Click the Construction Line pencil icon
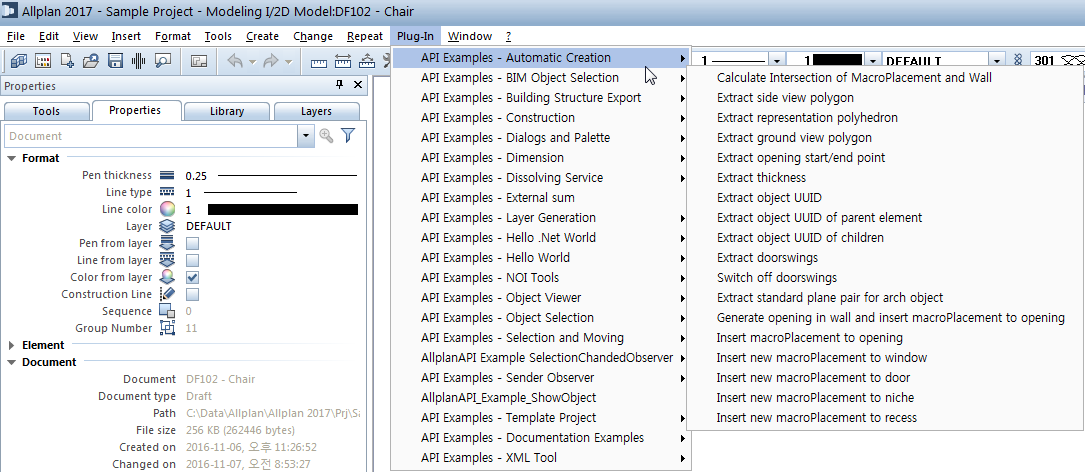Viewport: 1085px width, 472px height. click(x=167, y=294)
